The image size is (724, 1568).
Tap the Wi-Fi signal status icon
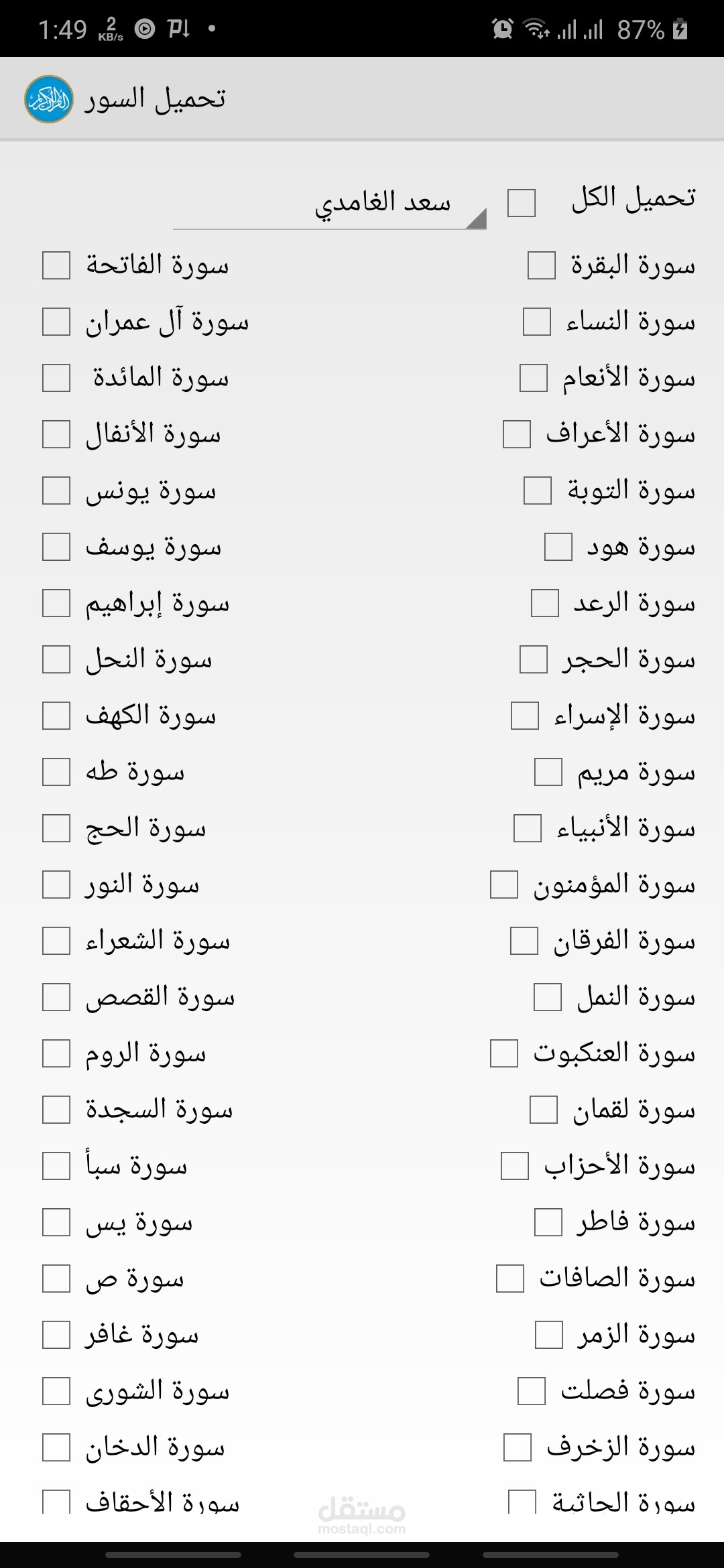536,29
